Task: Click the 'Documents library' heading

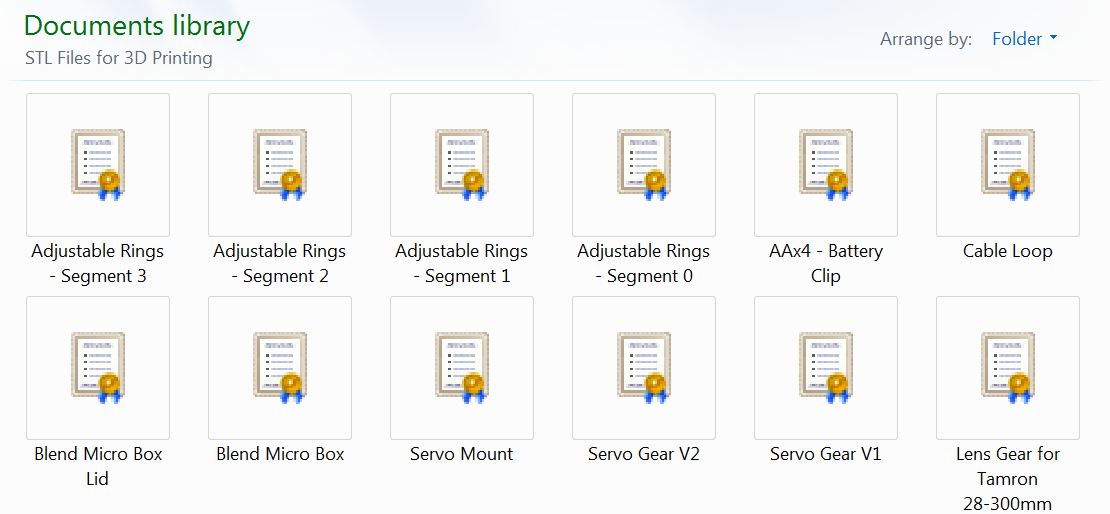Action: pos(137,26)
